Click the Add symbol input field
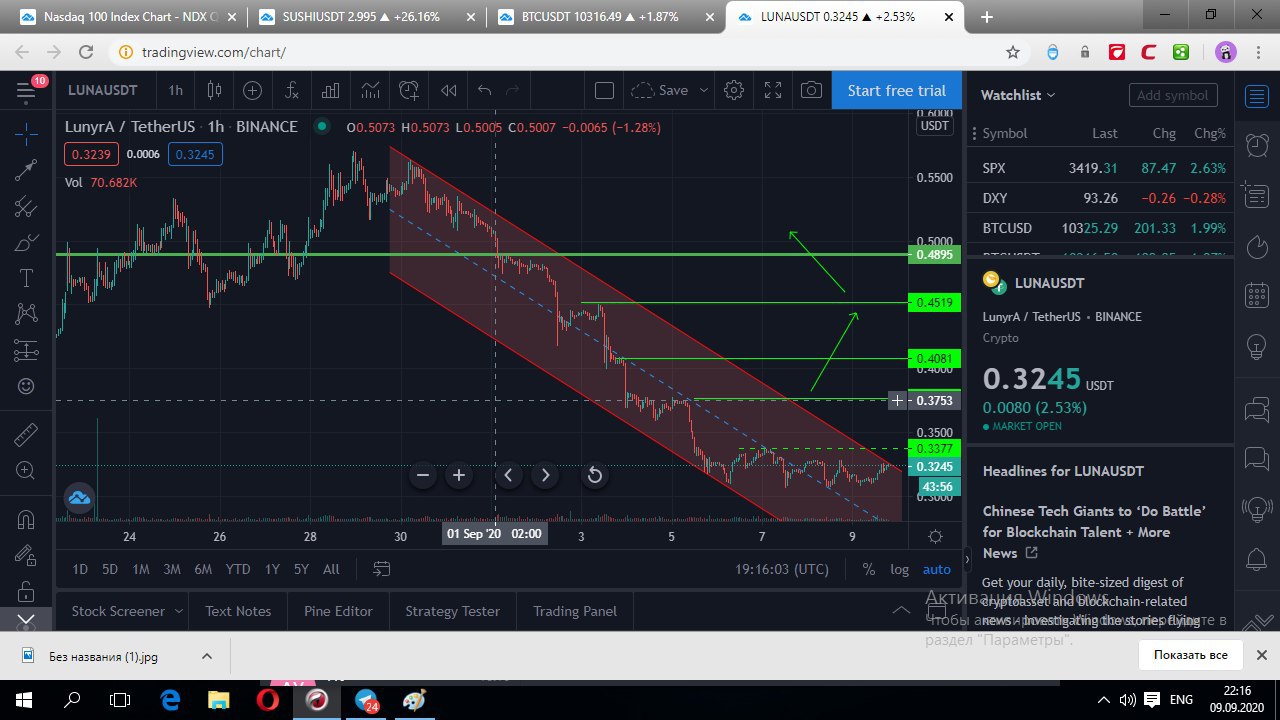 pos(1173,95)
